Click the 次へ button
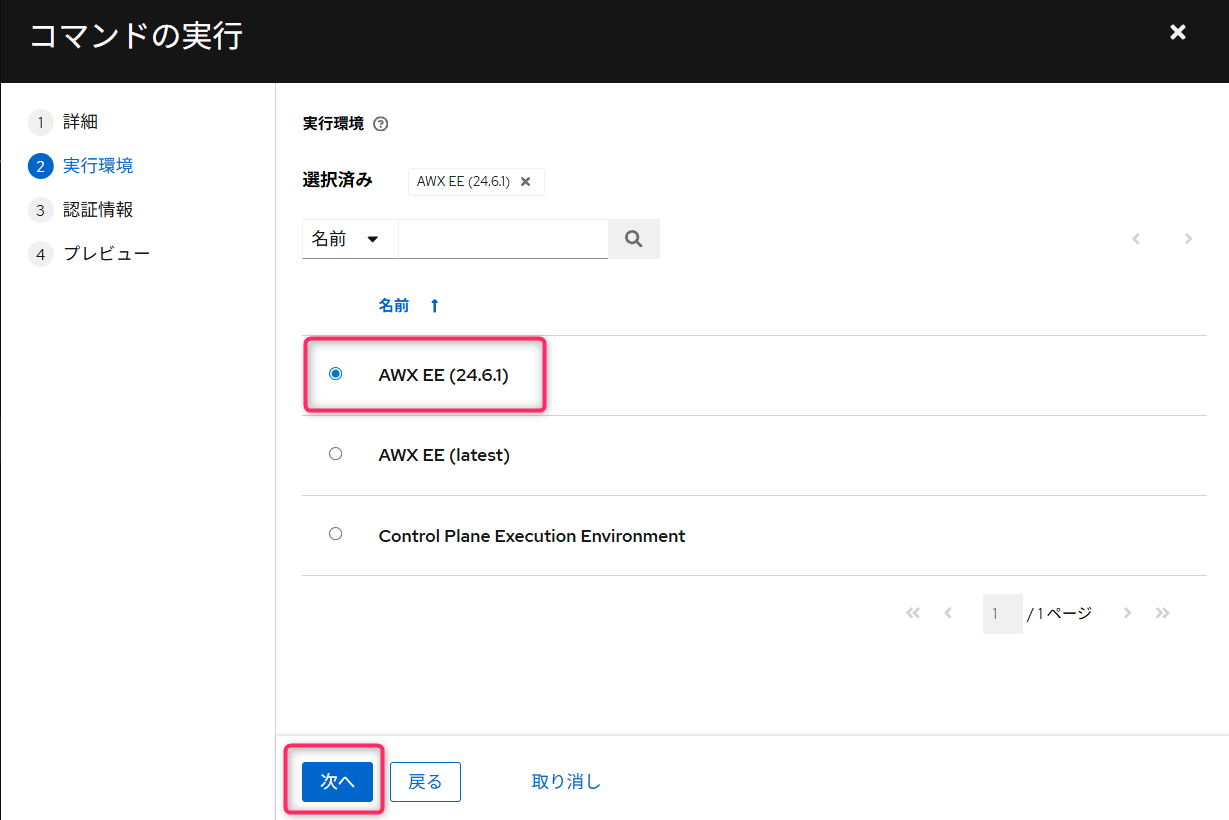The height and width of the screenshot is (820, 1229). 337,782
